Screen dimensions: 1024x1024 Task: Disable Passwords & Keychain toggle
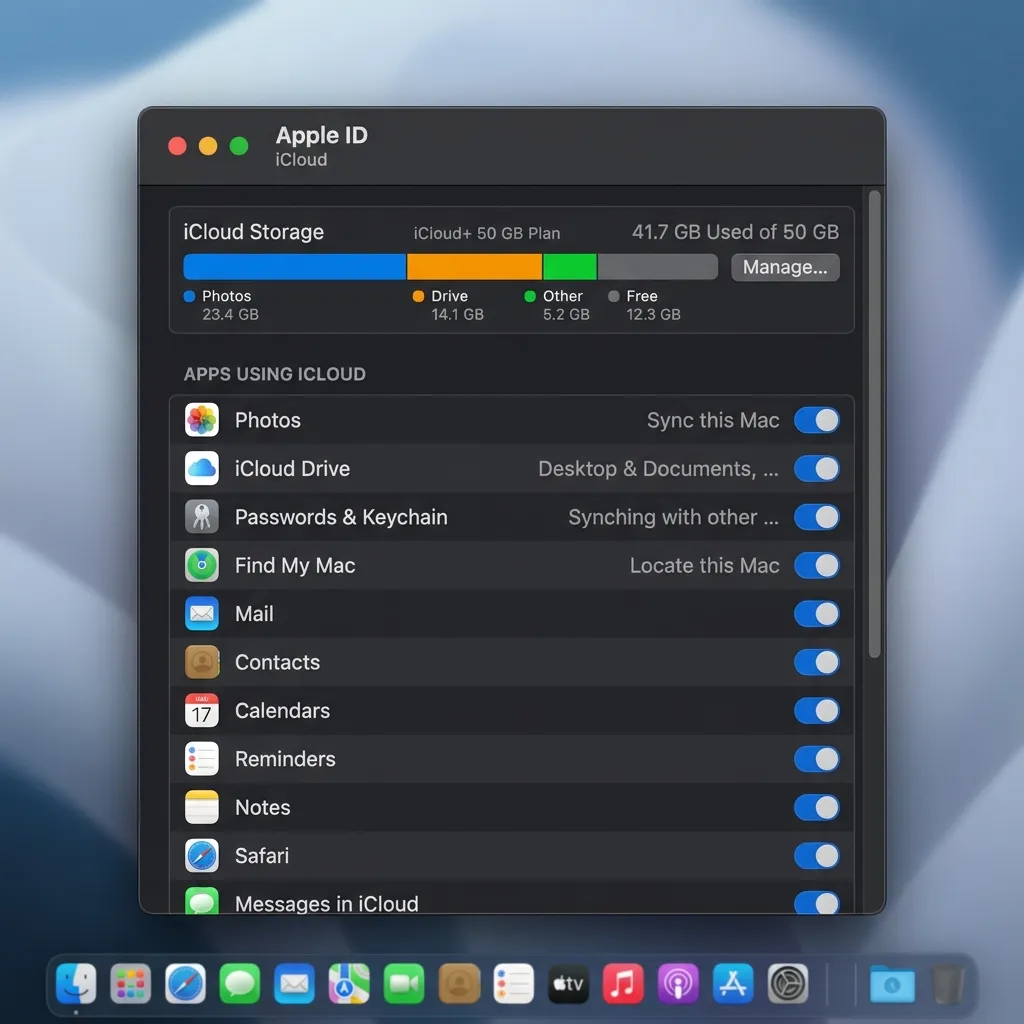pos(816,517)
